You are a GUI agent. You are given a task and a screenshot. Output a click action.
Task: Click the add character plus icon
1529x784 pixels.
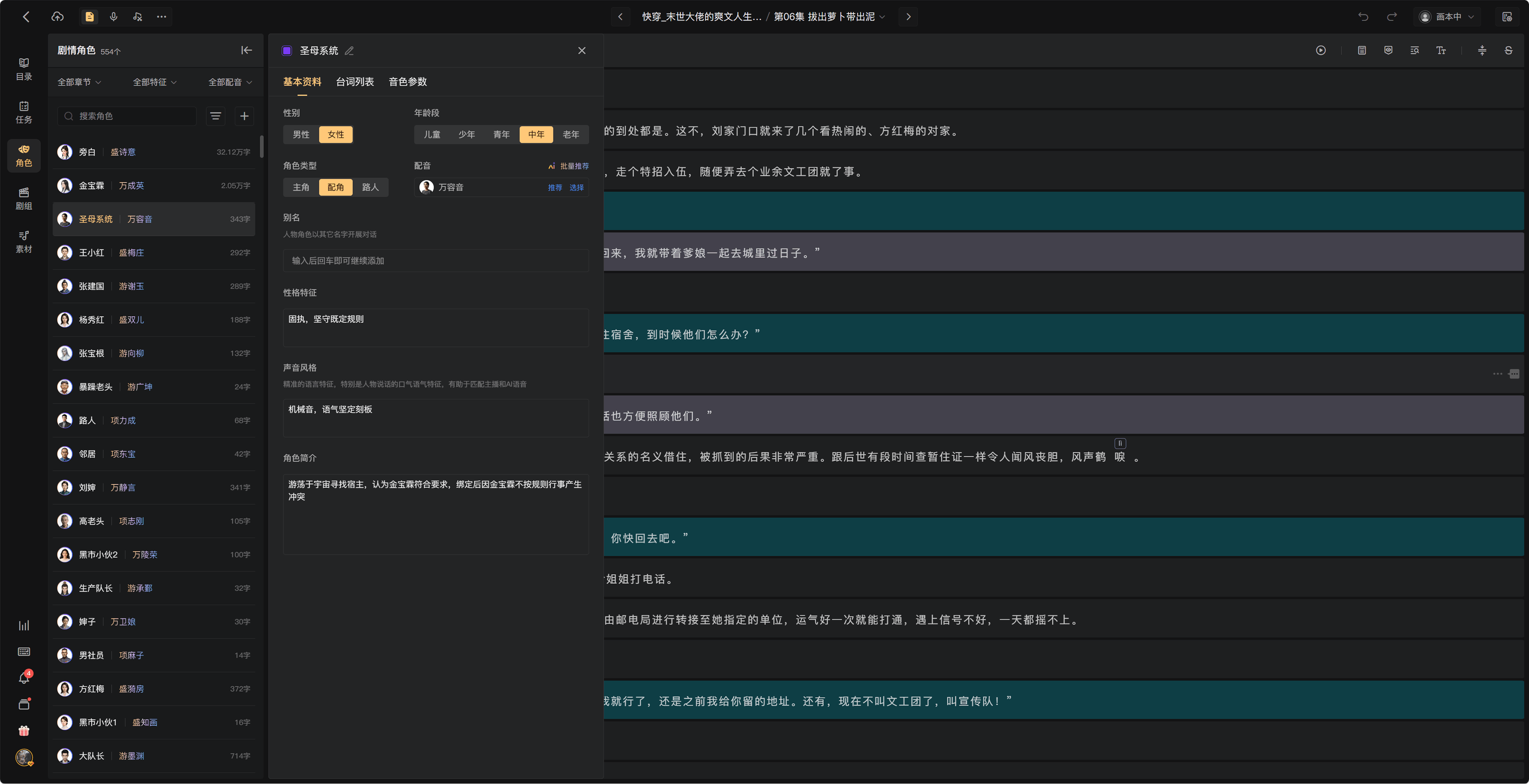pyautogui.click(x=244, y=116)
